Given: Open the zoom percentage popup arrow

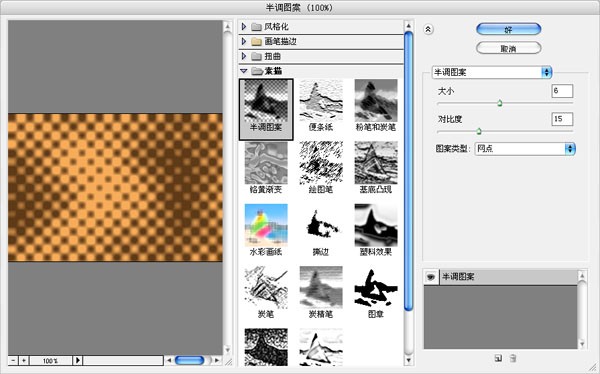Looking at the screenshot, I should point(78,360).
